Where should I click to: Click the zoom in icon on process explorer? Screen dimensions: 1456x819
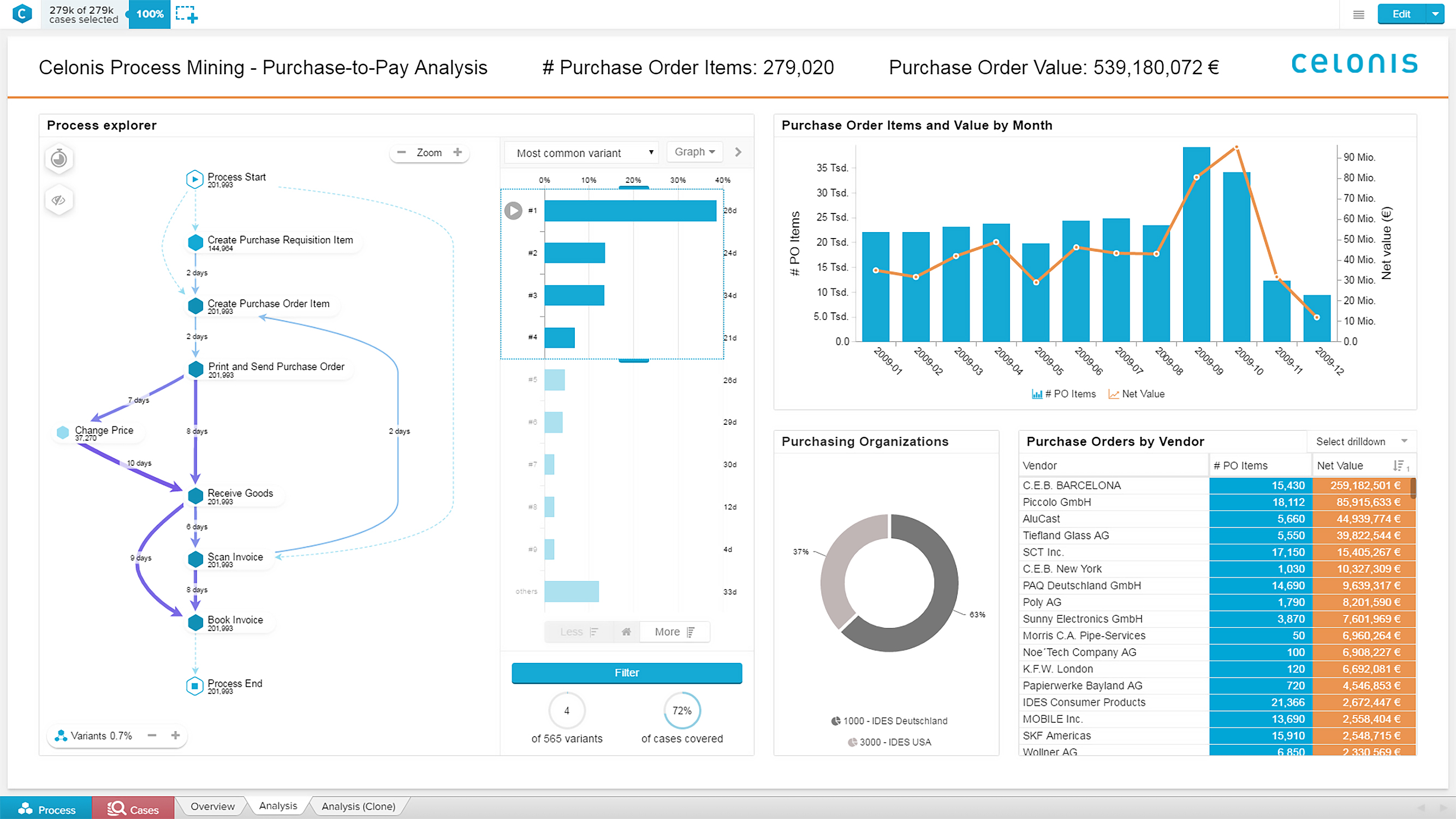coord(459,152)
